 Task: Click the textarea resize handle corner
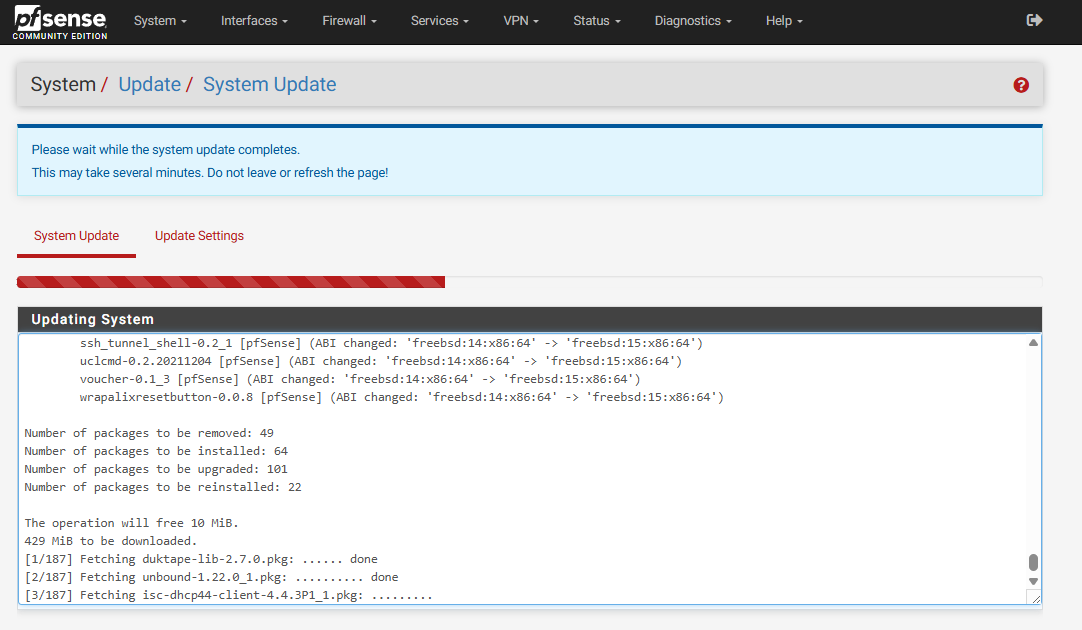(x=1034, y=598)
